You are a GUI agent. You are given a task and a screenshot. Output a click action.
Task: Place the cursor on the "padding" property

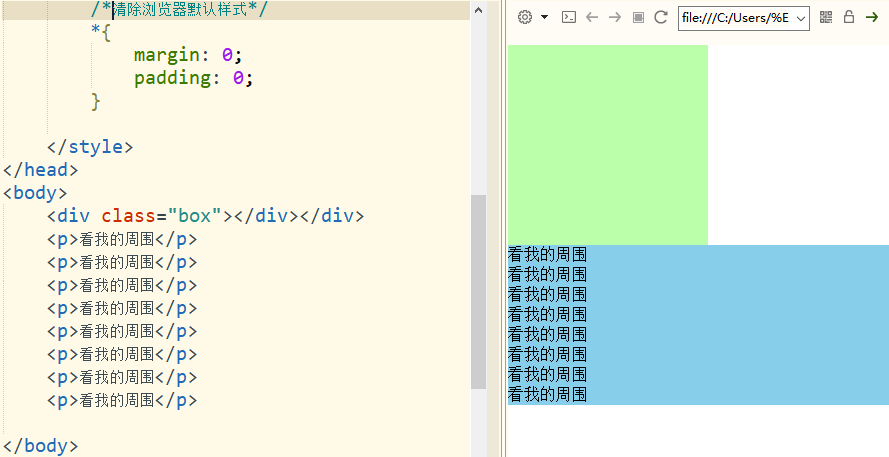pyautogui.click(x=172, y=78)
